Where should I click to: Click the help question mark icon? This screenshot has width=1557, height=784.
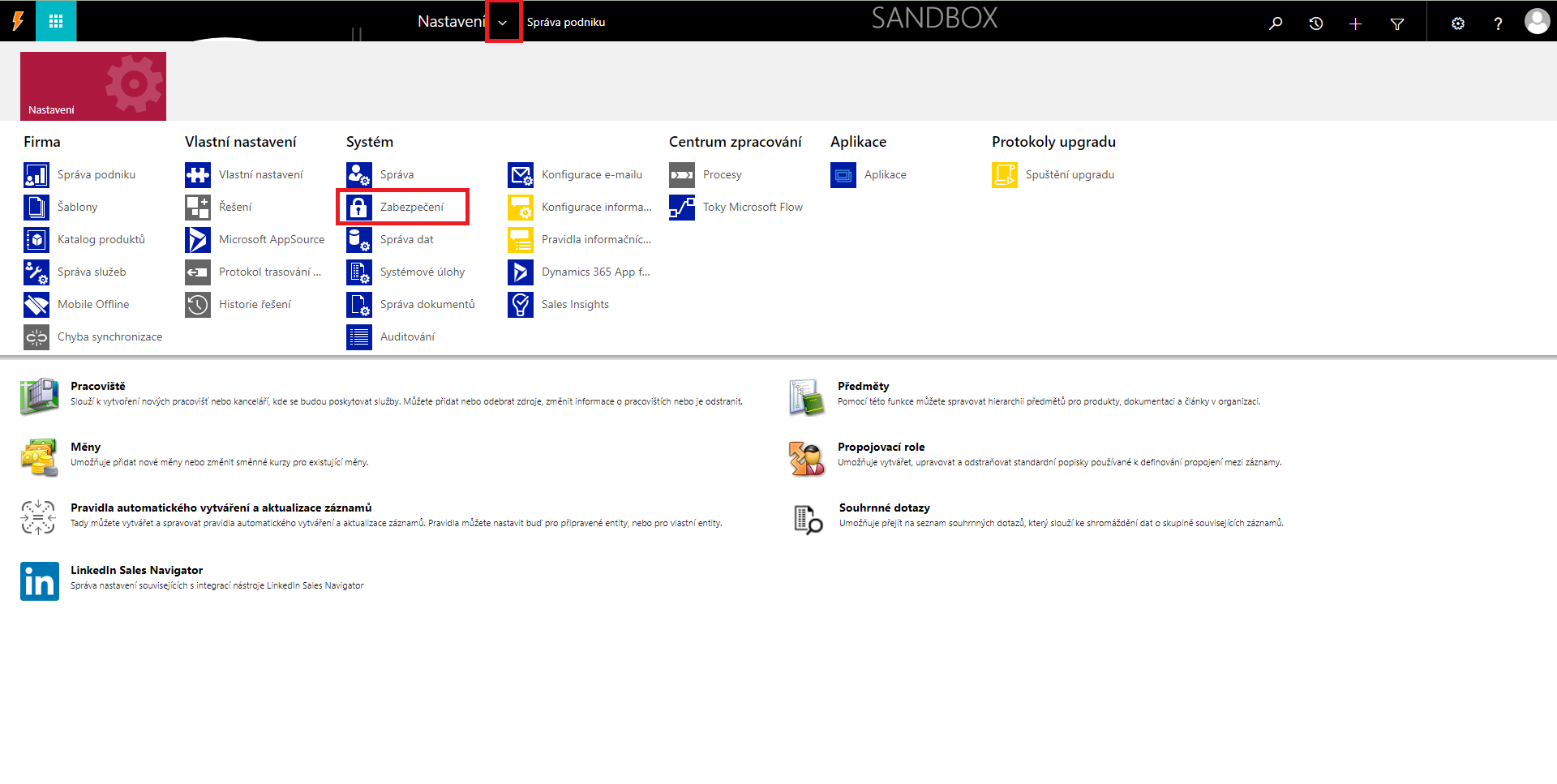[x=1497, y=24]
